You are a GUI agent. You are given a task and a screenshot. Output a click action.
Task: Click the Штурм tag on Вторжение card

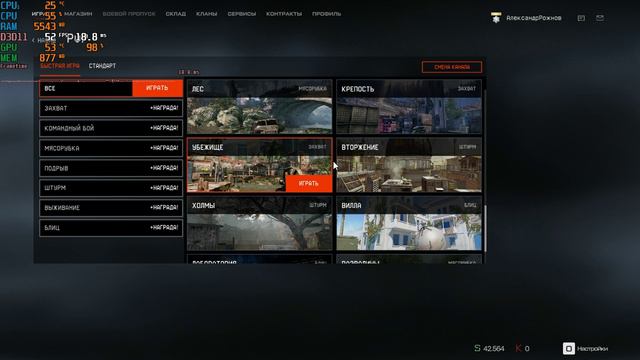click(467, 147)
